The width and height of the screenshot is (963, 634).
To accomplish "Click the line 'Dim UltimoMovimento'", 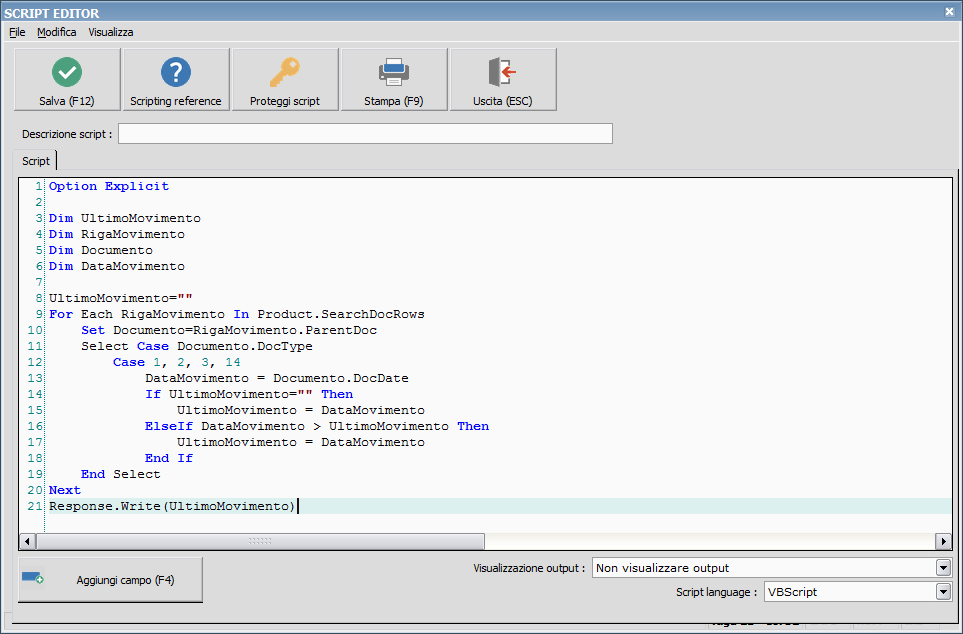I will click(x=125, y=218).
